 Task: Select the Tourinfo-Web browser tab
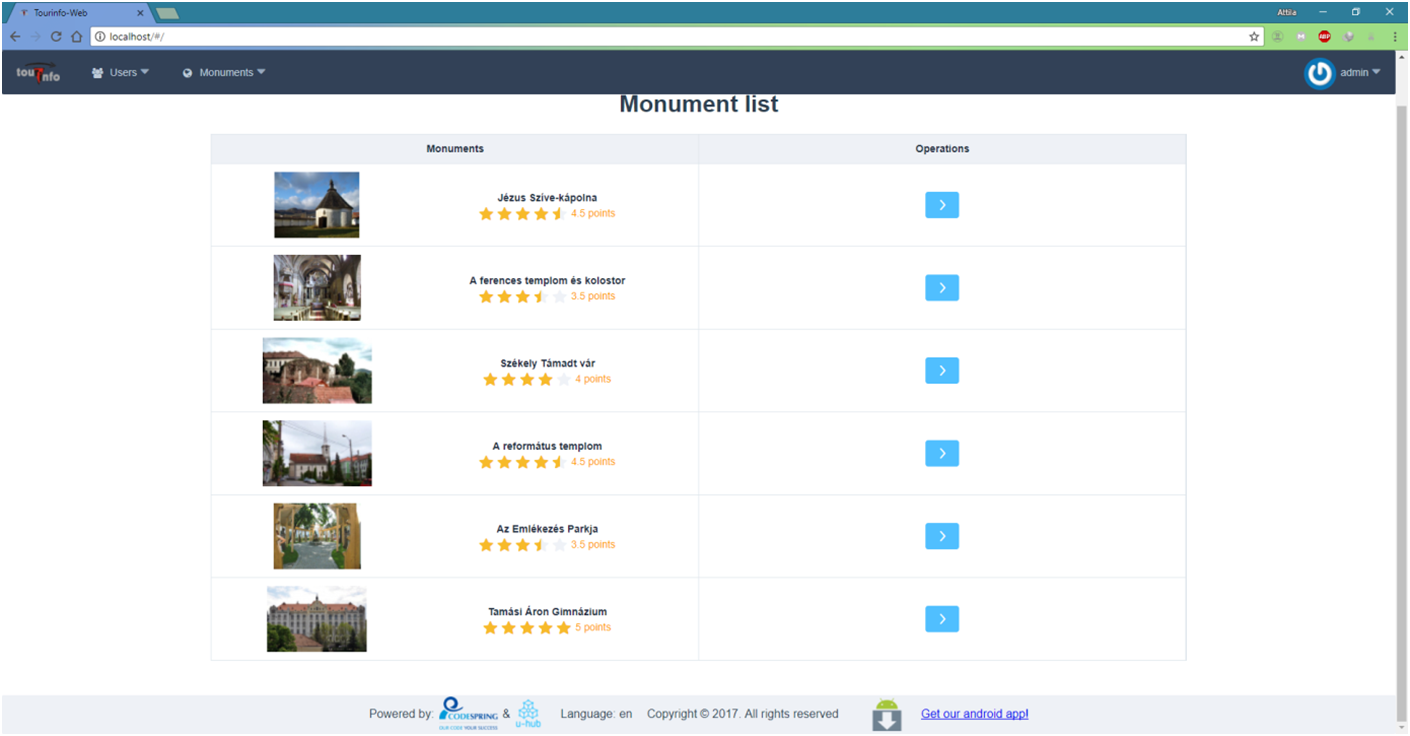click(x=75, y=13)
